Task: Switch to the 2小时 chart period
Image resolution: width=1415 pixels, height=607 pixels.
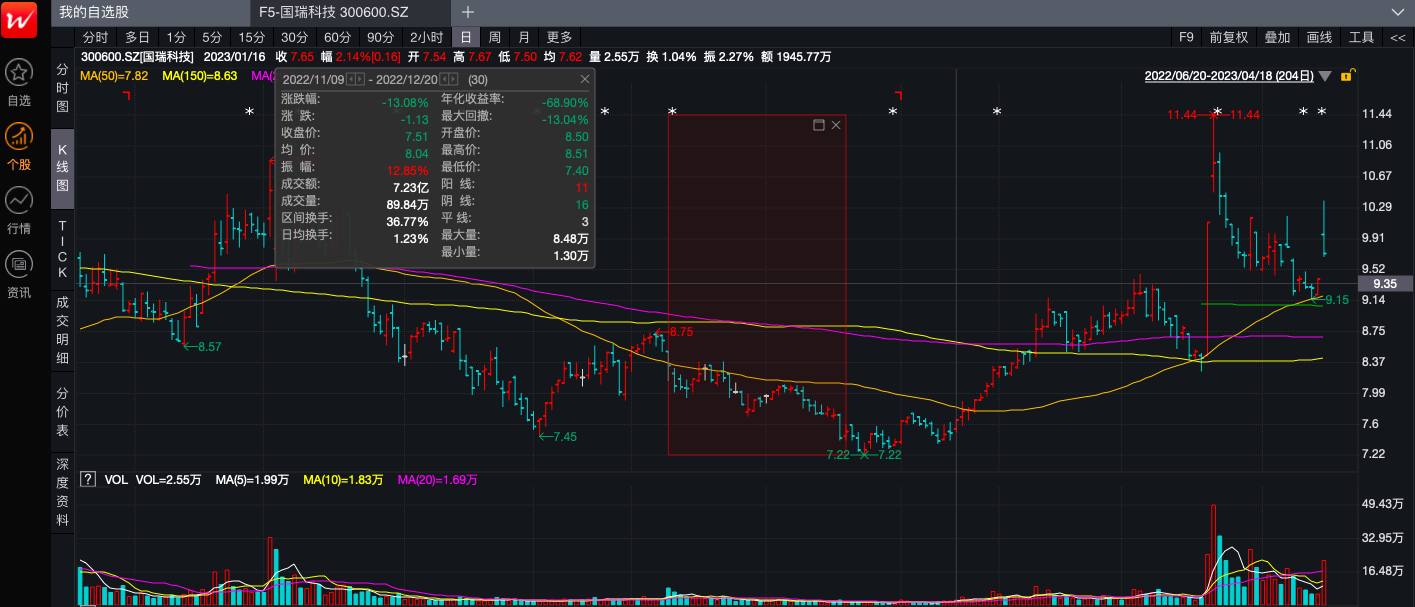Action: click(427, 37)
